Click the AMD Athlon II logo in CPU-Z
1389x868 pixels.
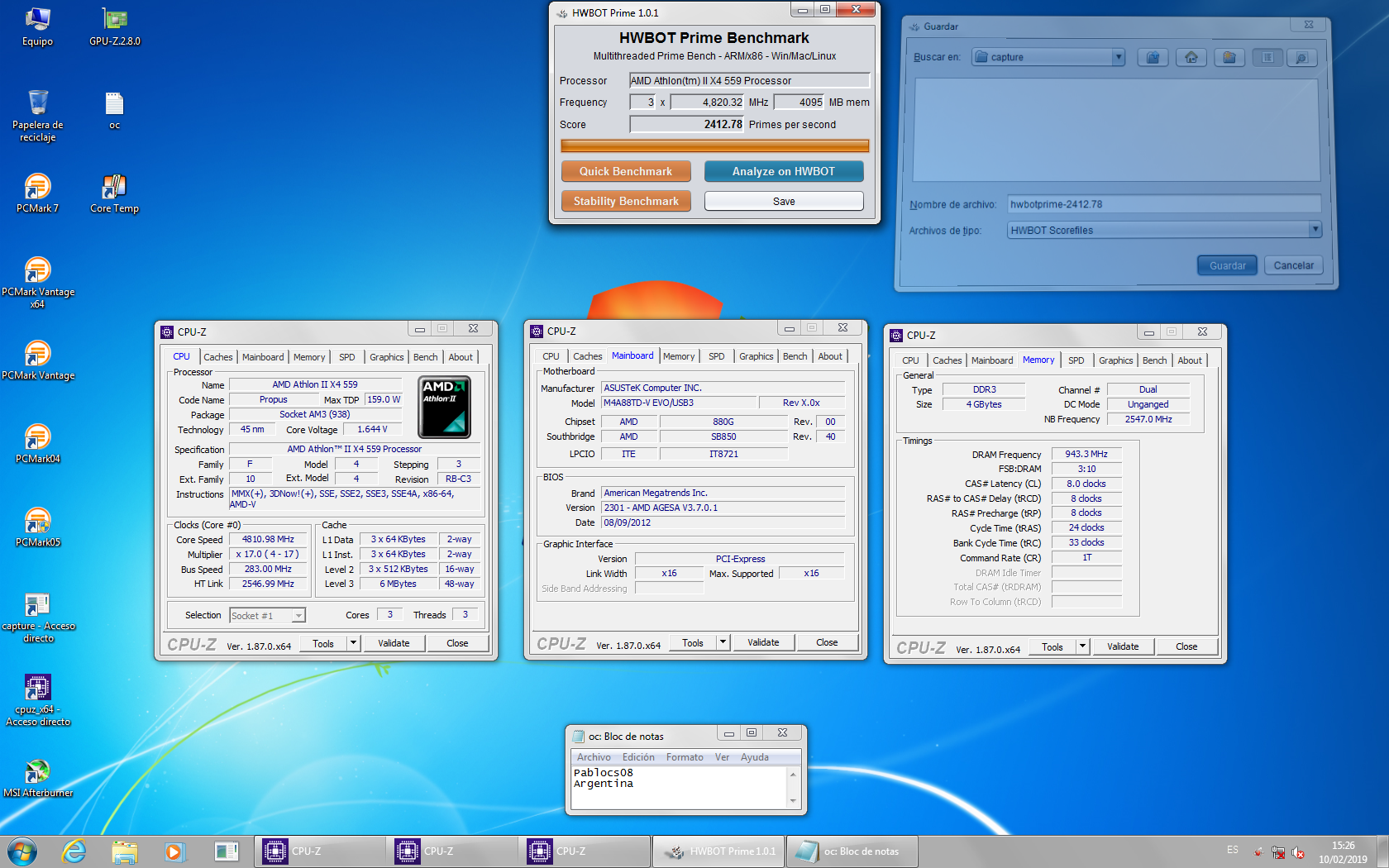[x=445, y=407]
